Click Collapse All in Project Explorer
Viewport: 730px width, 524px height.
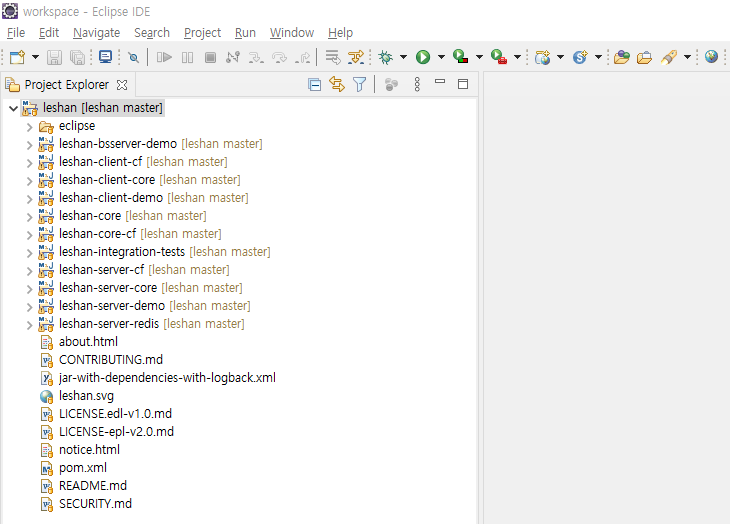pyautogui.click(x=315, y=85)
